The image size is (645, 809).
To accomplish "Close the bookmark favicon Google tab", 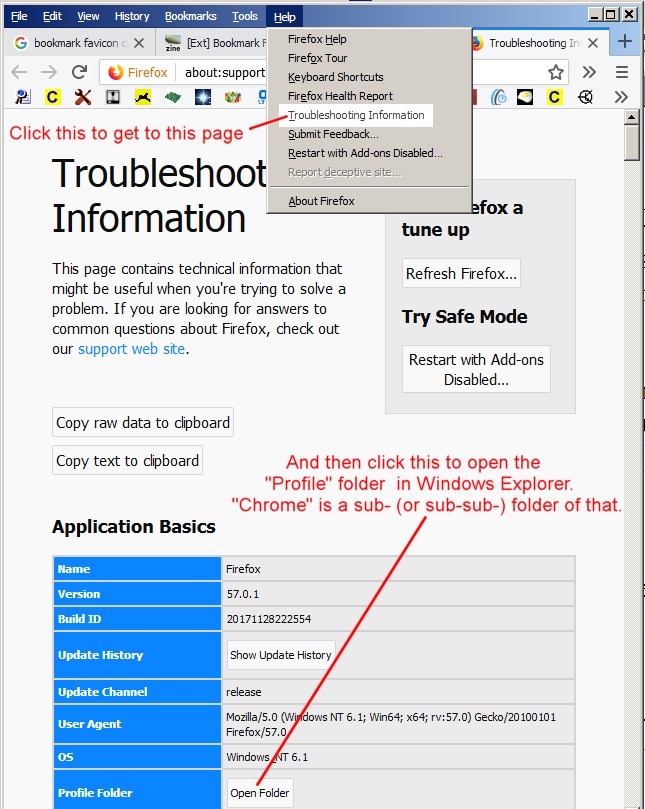I will 139,43.
